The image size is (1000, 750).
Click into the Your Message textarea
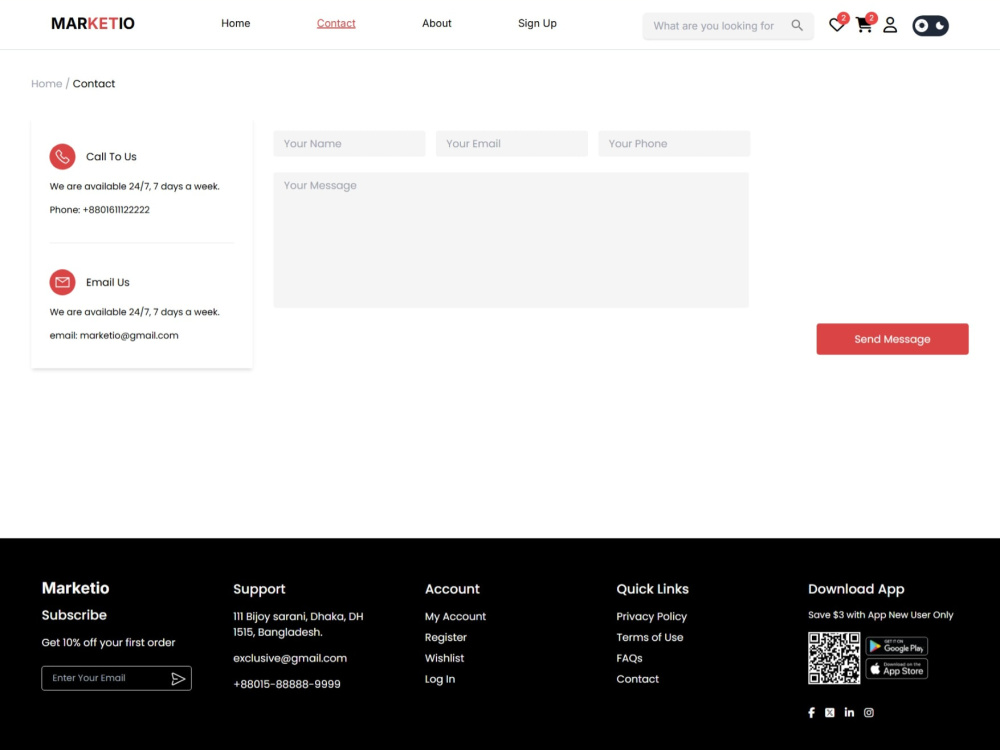pos(511,240)
